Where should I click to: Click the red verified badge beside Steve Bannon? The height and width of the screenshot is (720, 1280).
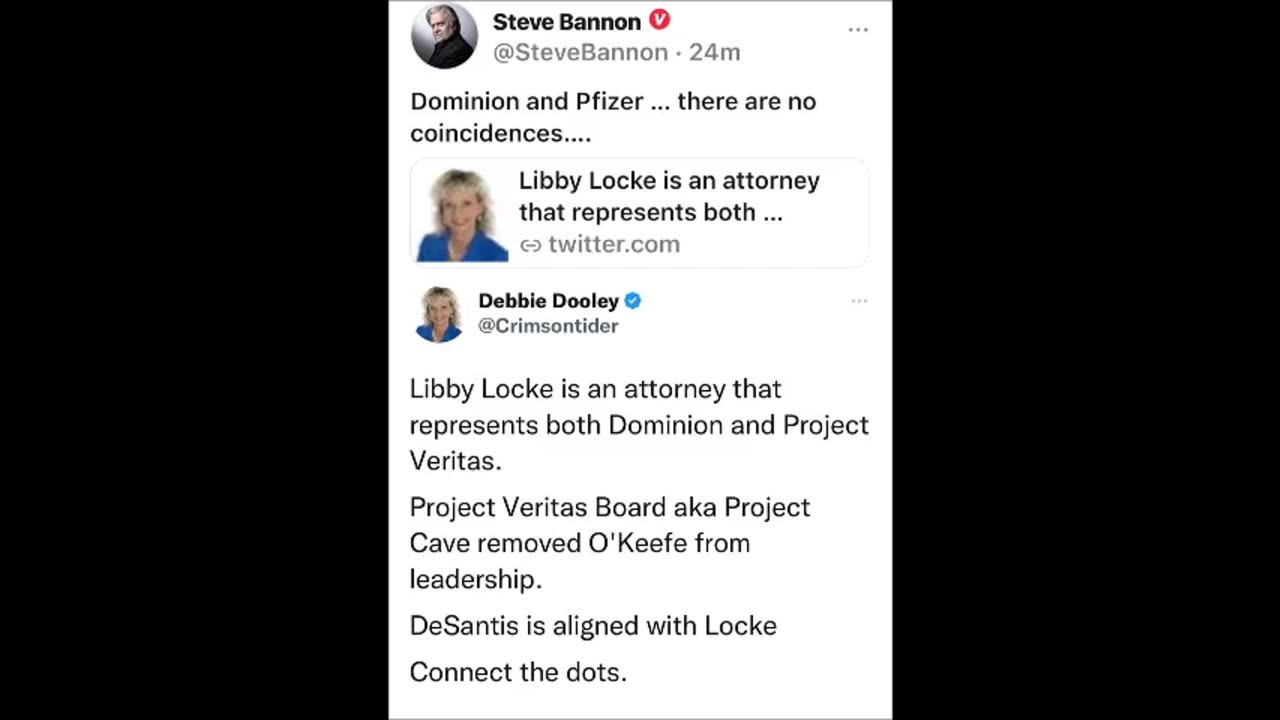pos(660,20)
